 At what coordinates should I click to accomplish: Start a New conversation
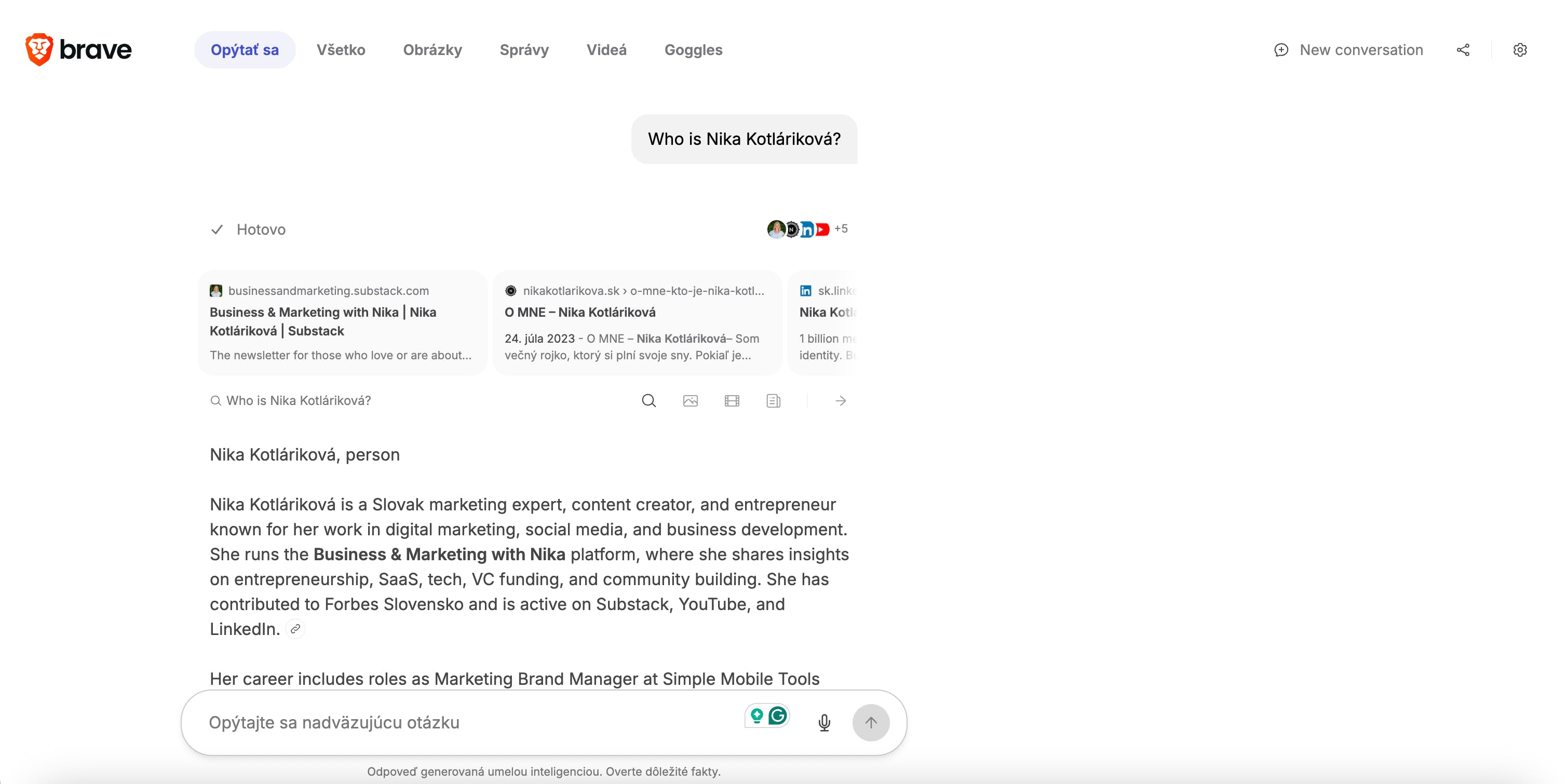coord(1349,50)
